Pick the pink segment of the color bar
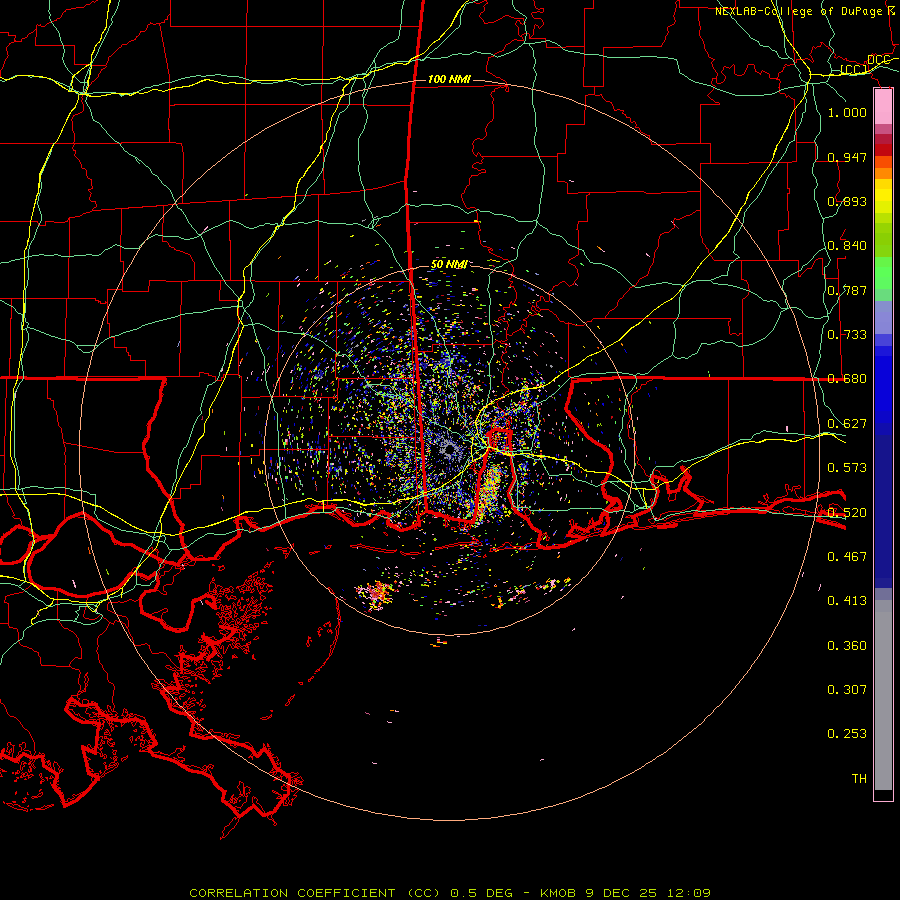The height and width of the screenshot is (900, 900). (883, 107)
